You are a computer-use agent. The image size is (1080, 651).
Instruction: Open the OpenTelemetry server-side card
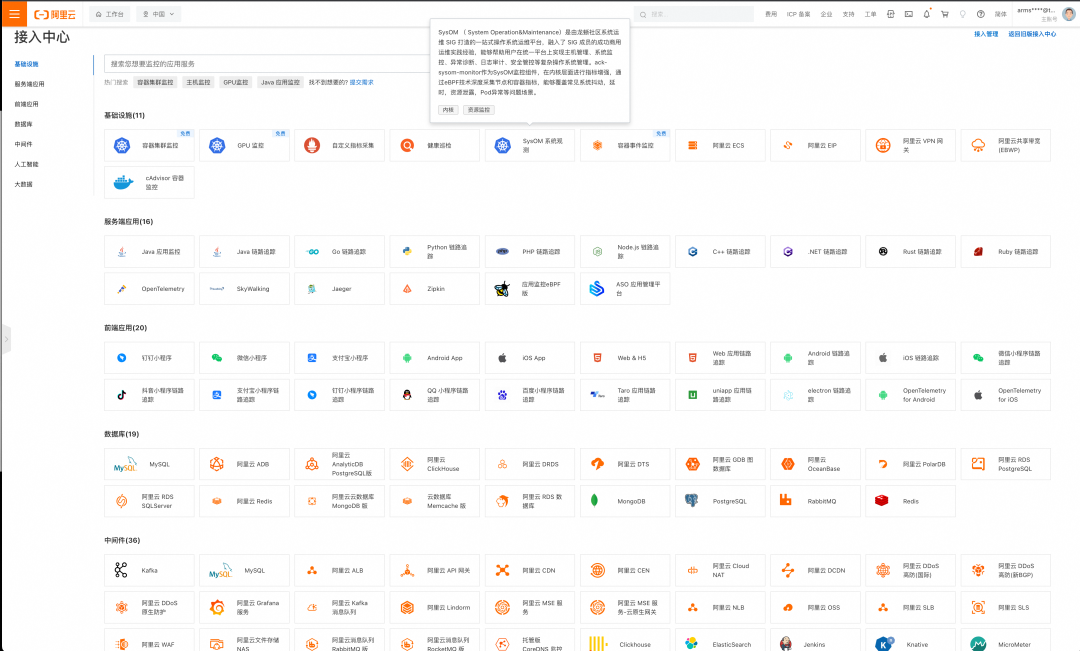point(149,289)
